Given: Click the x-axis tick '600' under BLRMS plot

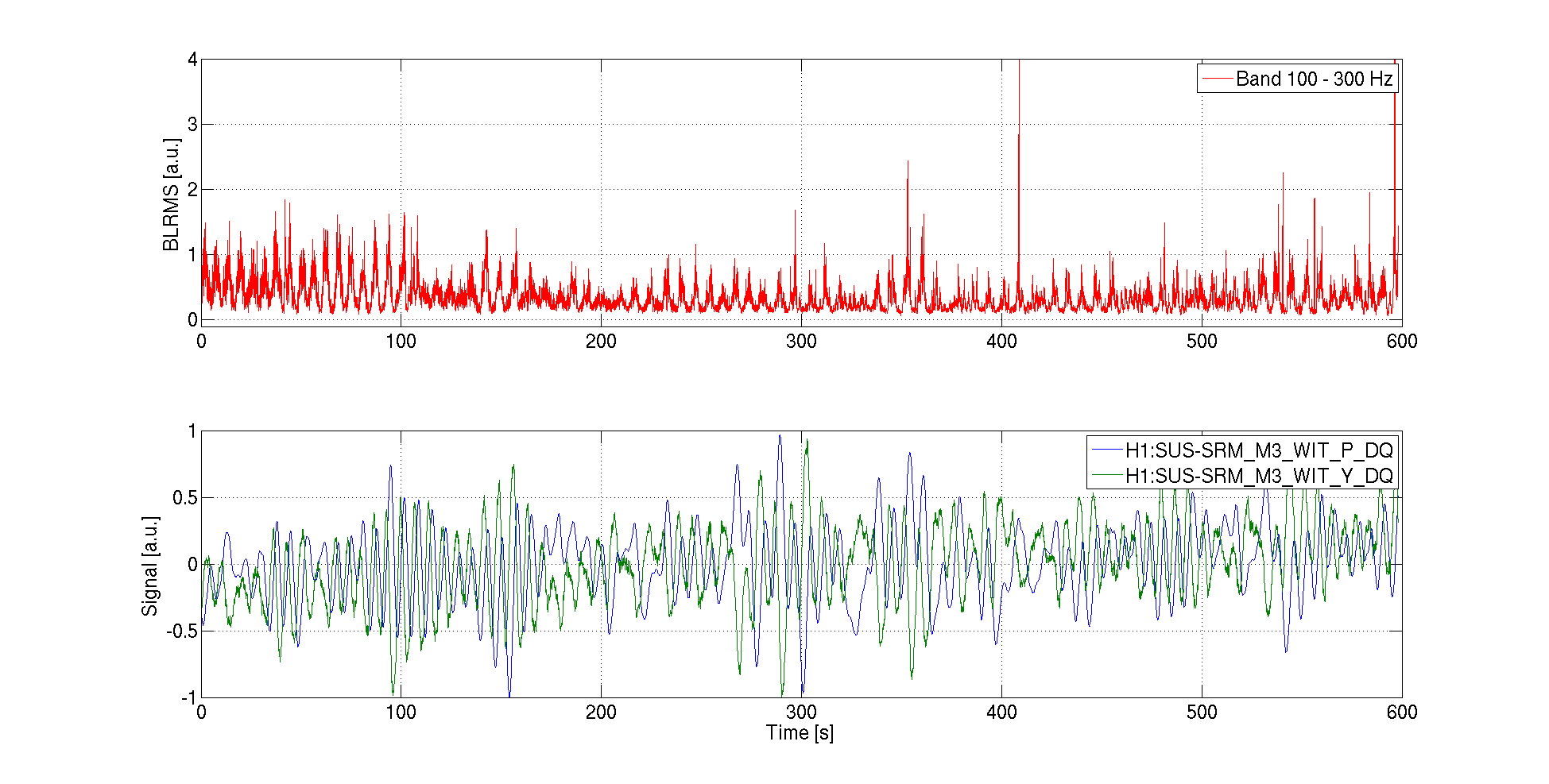Looking at the screenshot, I should coord(1402,342).
